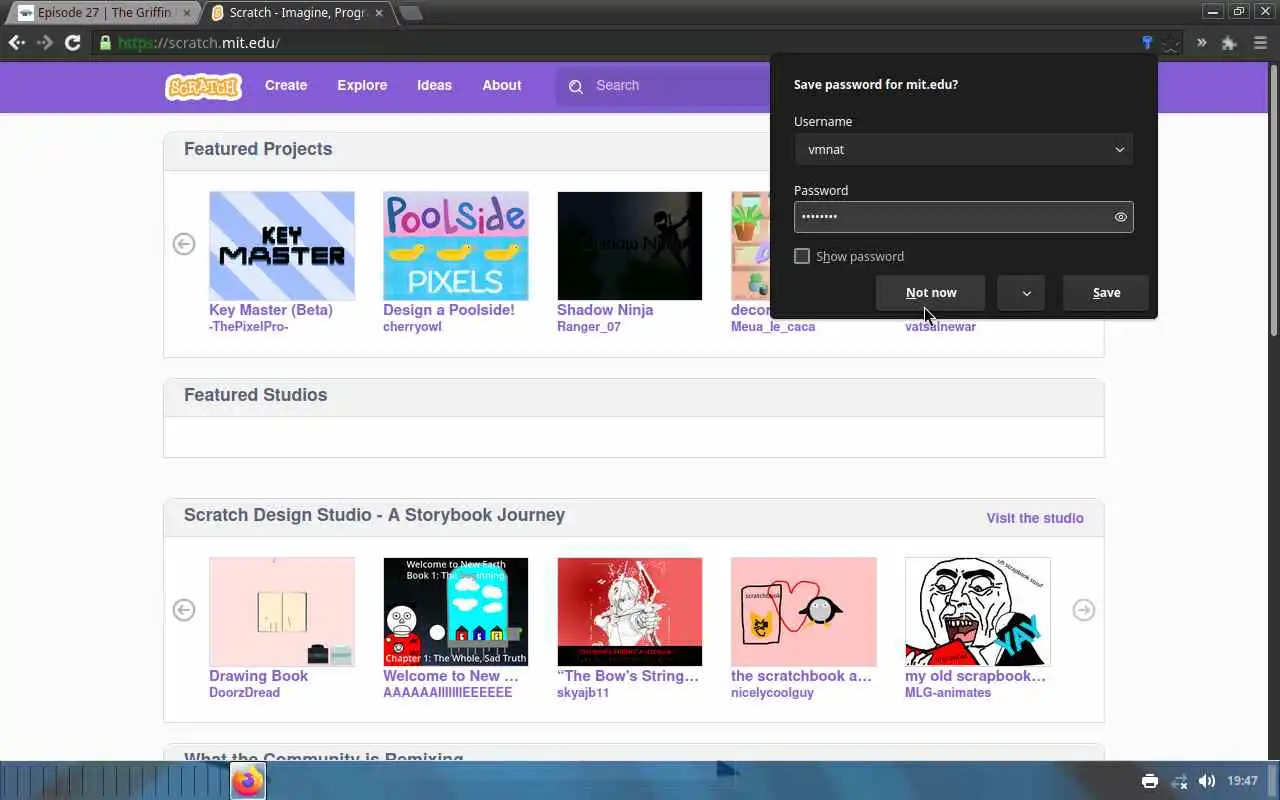Open the toolbar overflow chevrons

tap(1201, 43)
